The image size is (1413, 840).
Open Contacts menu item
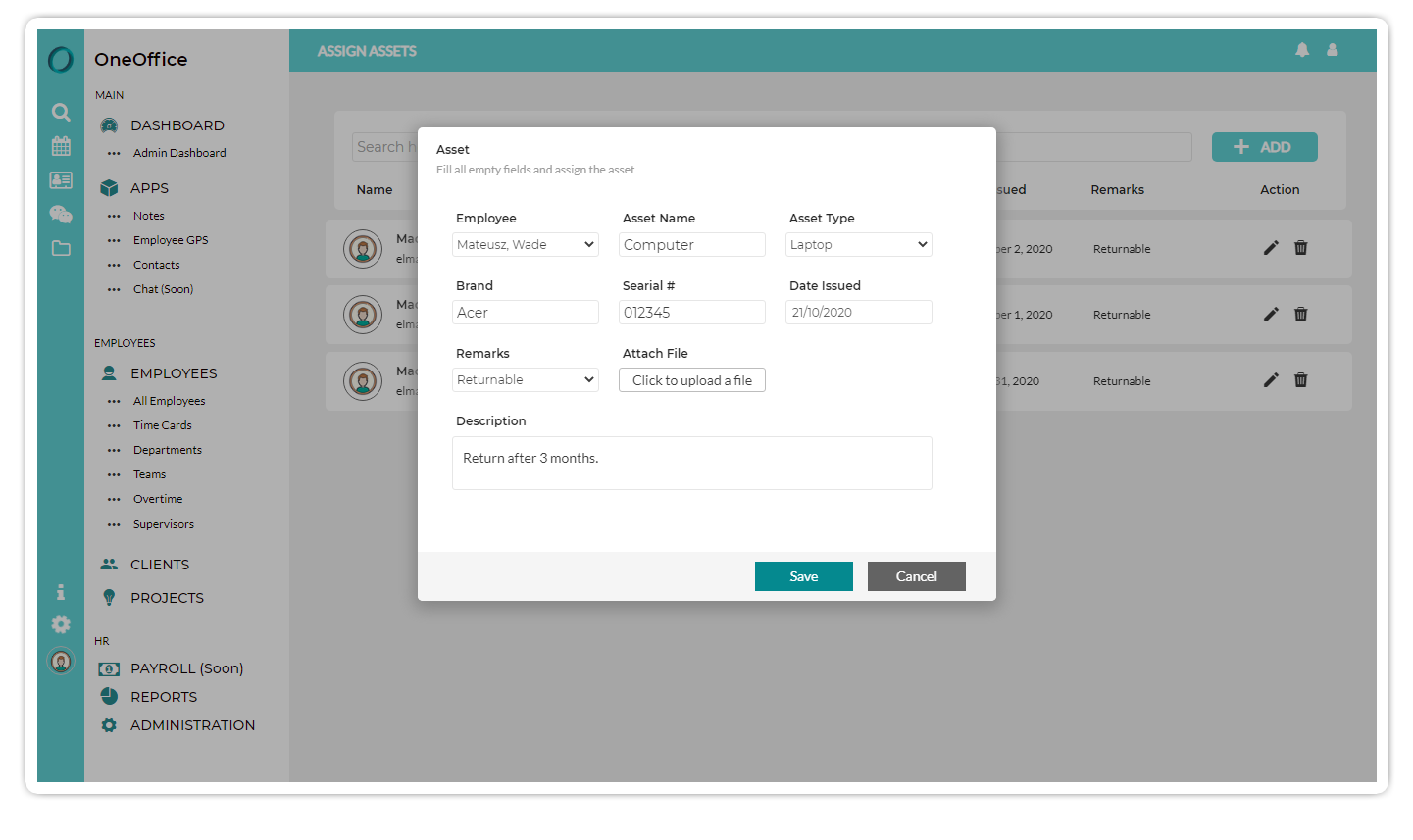[x=157, y=265]
